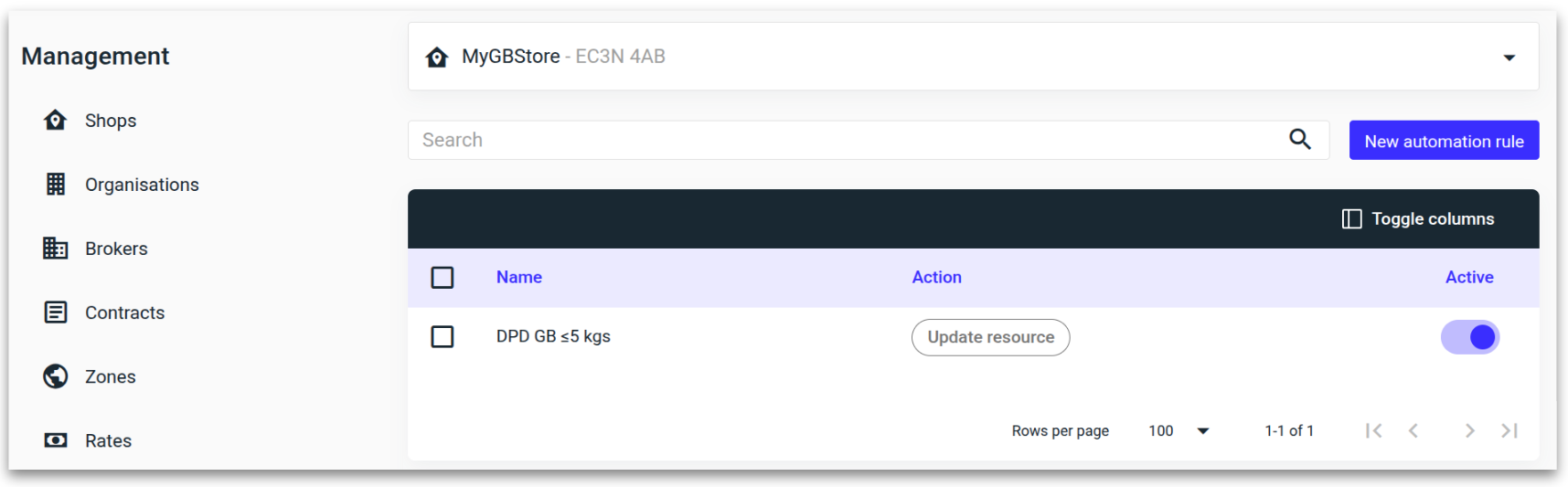Image resolution: width=1568 pixels, height=487 pixels.
Task: Click the Update resource action chip
Action: click(990, 337)
